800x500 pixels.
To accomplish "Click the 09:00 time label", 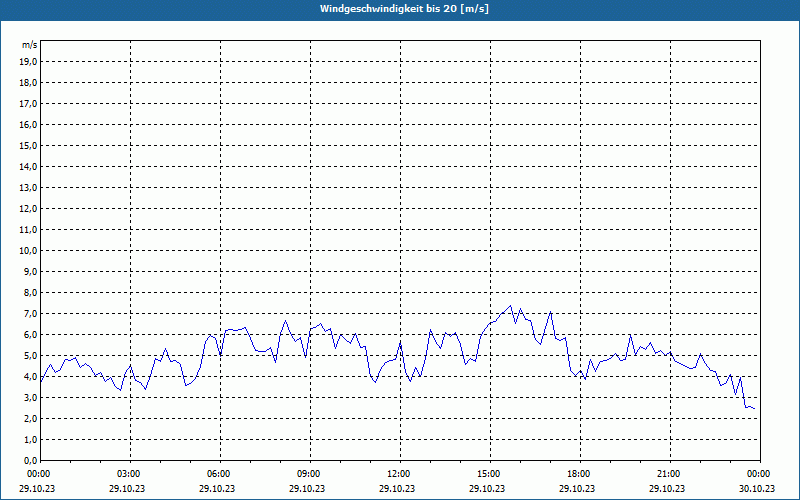I will (310, 474).
